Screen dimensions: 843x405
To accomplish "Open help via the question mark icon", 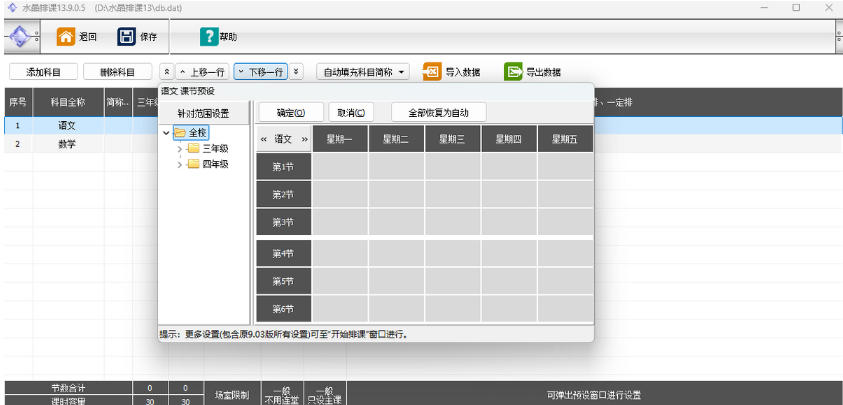I will click(209, 37).
